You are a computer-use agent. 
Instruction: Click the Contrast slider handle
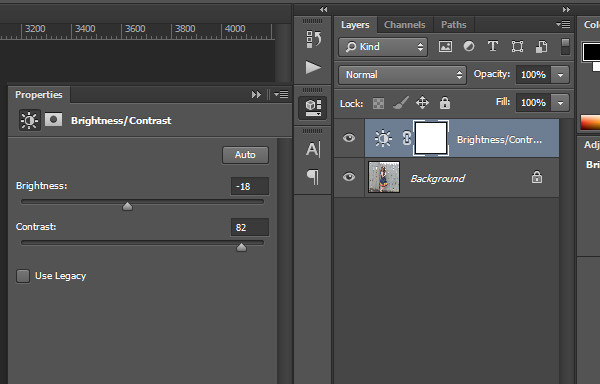pyautogui.click(x=241, y=247)
